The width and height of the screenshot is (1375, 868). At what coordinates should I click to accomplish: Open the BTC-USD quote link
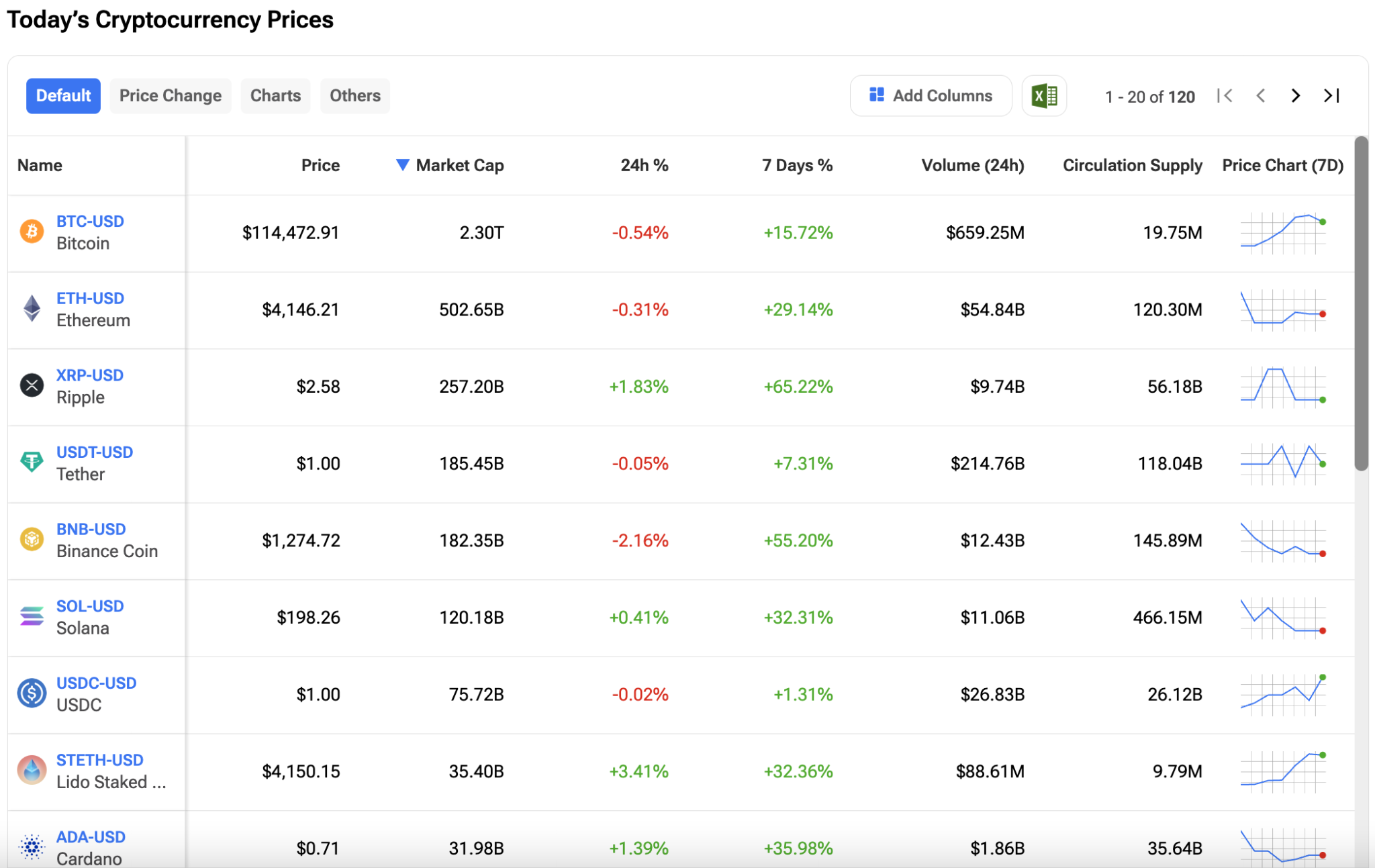click(90, 221)
